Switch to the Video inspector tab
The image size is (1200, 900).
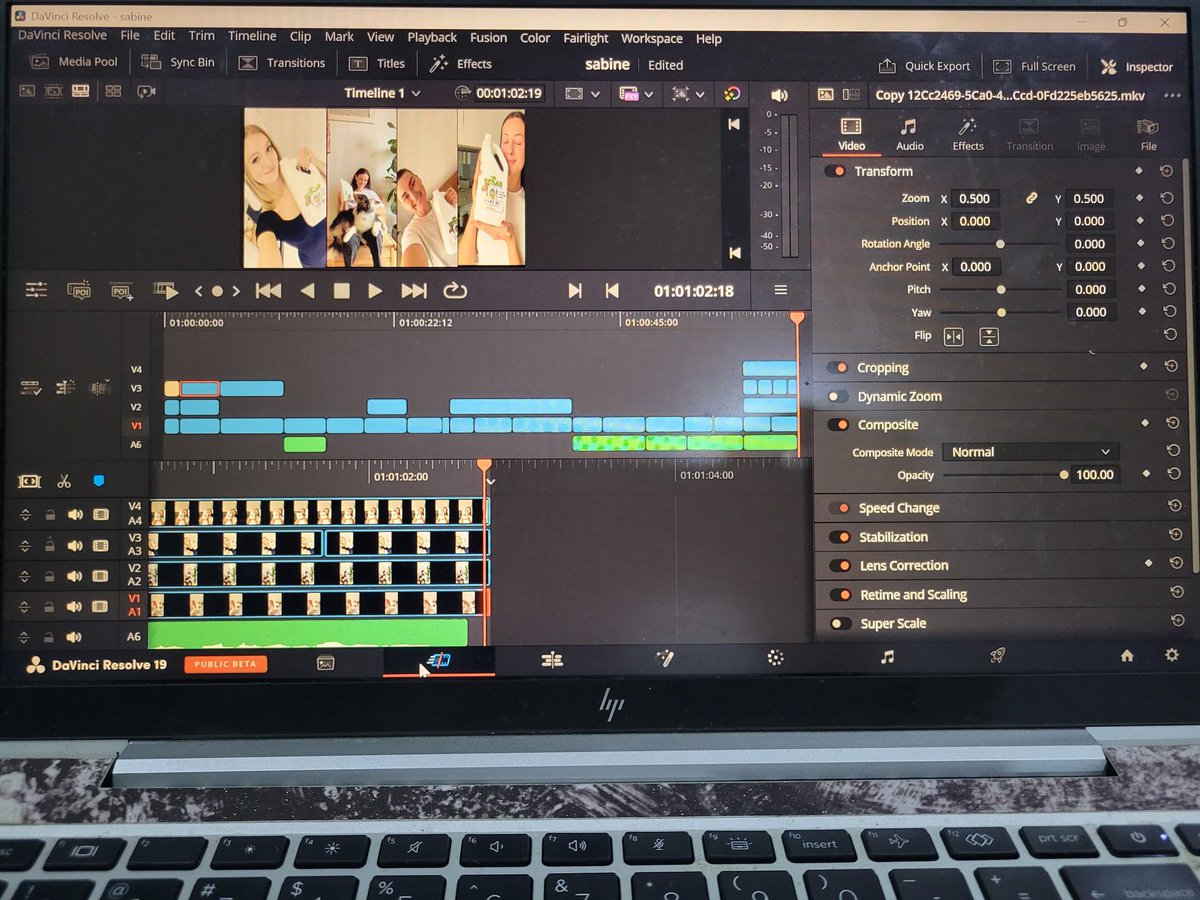click(851, 134)
